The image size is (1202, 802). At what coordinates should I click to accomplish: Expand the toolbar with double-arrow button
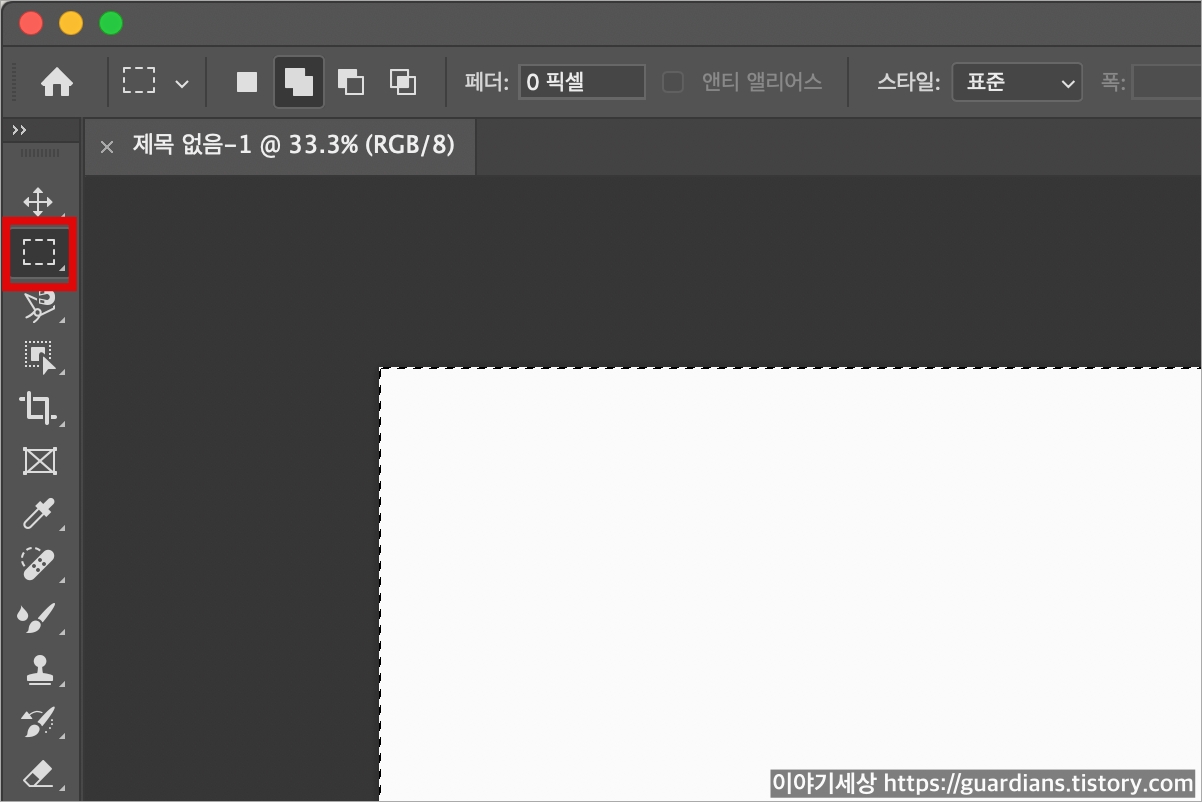click(19, 130)
